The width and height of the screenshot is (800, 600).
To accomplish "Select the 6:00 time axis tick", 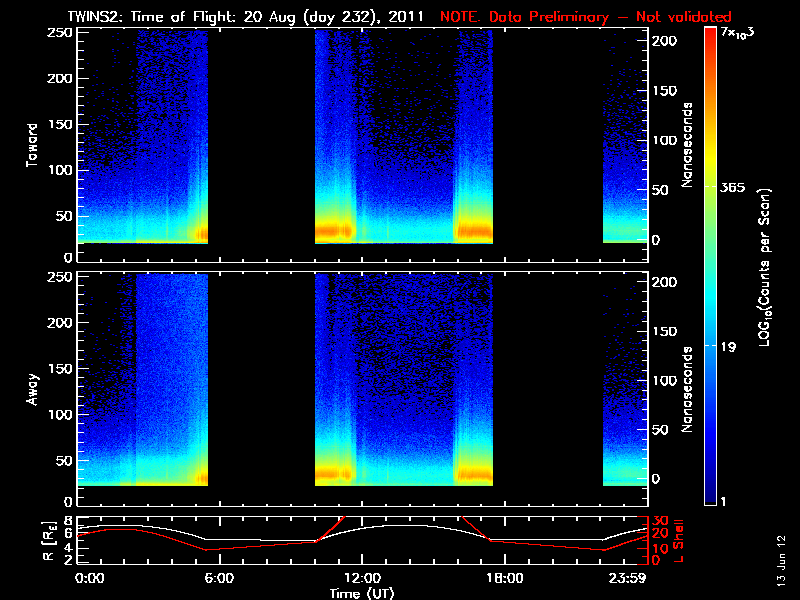I will click(x=219, y=578).
